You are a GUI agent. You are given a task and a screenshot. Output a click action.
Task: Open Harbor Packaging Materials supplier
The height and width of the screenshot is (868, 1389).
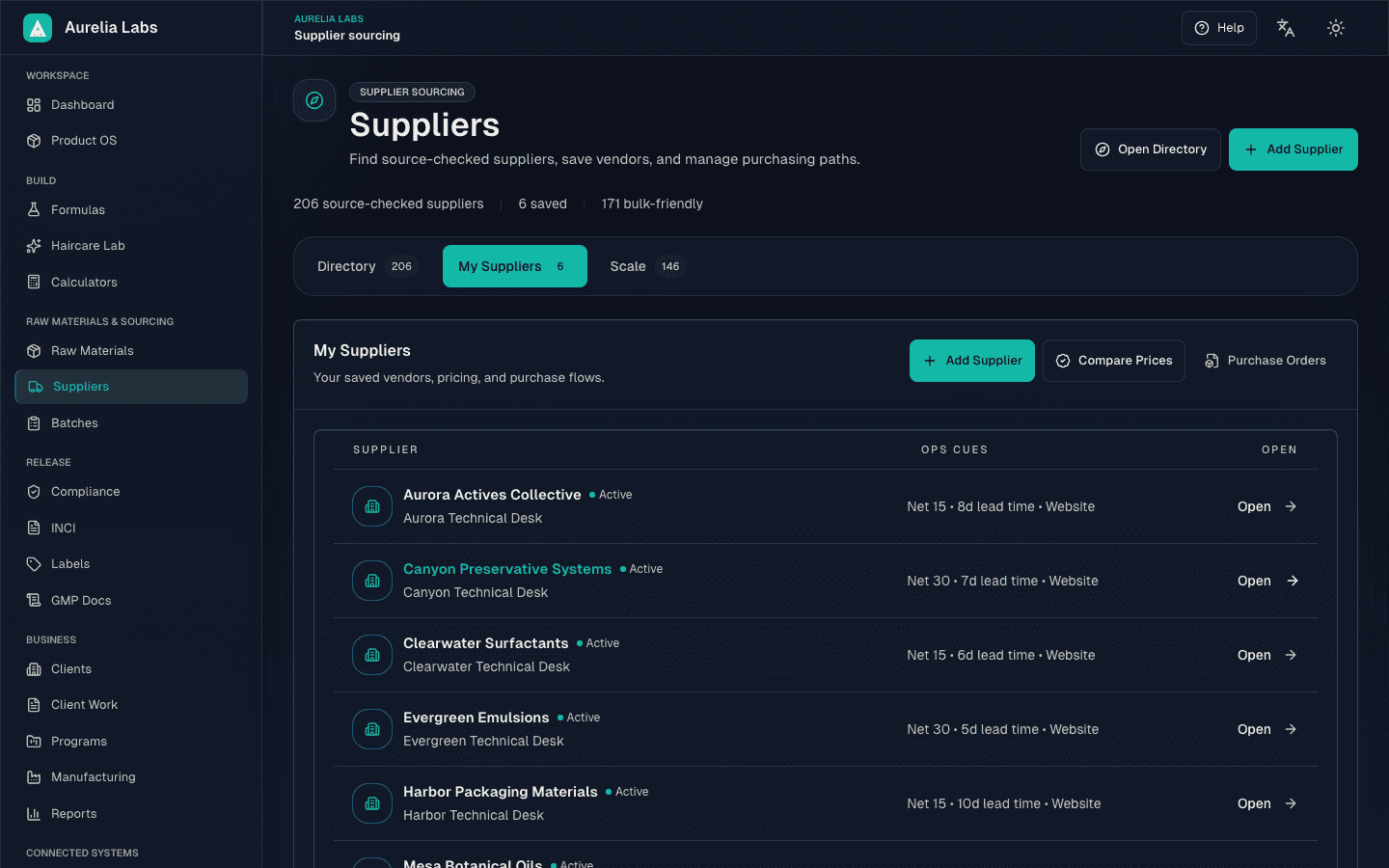(1267, 803)
